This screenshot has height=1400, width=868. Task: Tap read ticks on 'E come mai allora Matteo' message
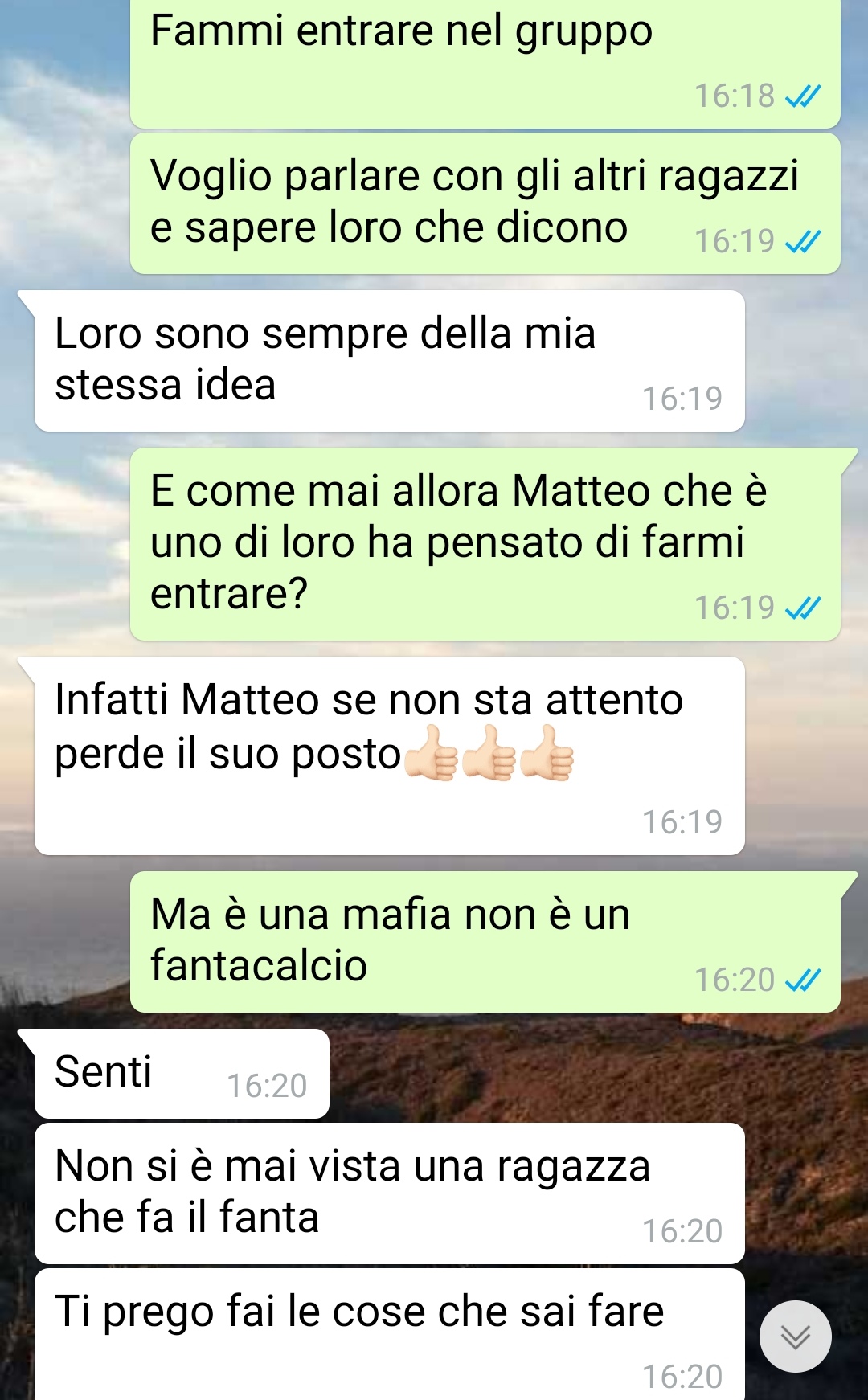[x=802, y=608]
